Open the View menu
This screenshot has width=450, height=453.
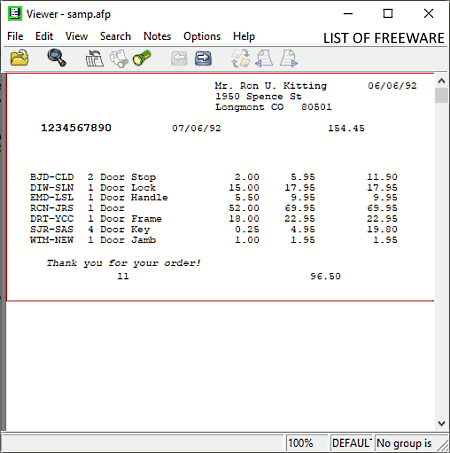click(x=77, y=36)
